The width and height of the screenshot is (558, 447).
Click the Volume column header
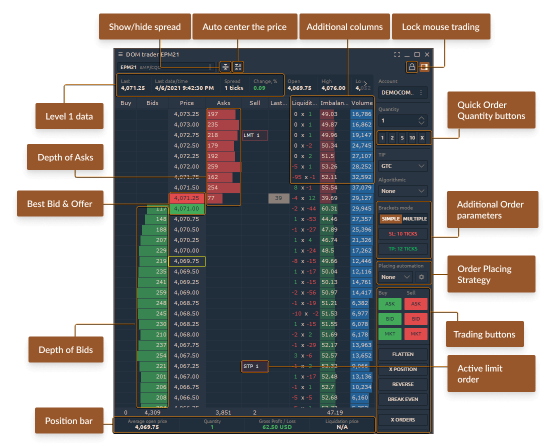pyautogui.click(x=362, y=103)
